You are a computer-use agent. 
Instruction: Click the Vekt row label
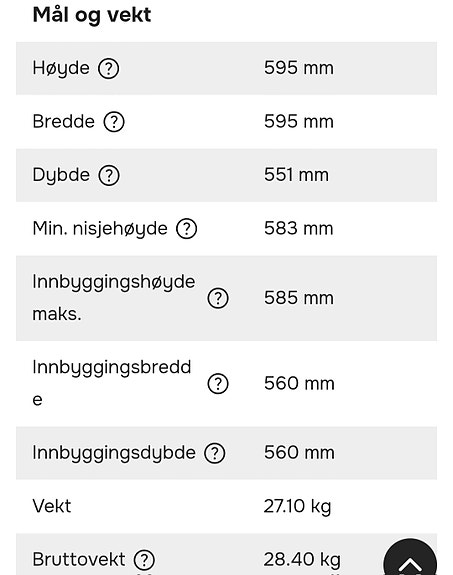click(x=52, y=506)
